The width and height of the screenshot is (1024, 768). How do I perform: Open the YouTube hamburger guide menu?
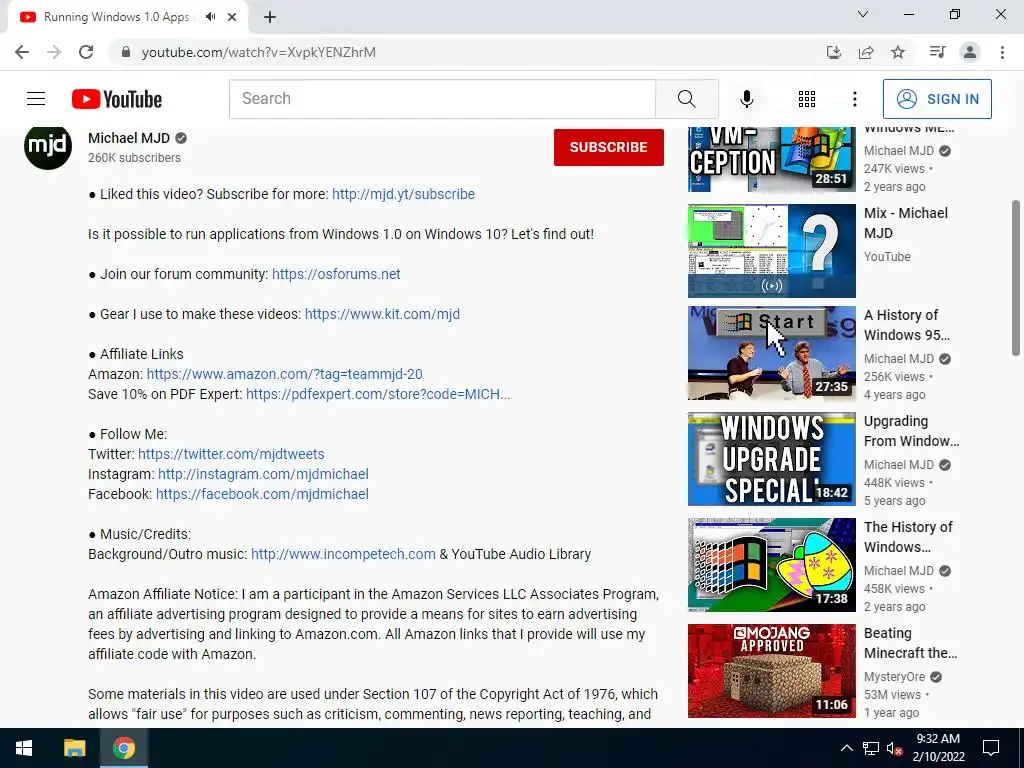click(x=36, y=99)
